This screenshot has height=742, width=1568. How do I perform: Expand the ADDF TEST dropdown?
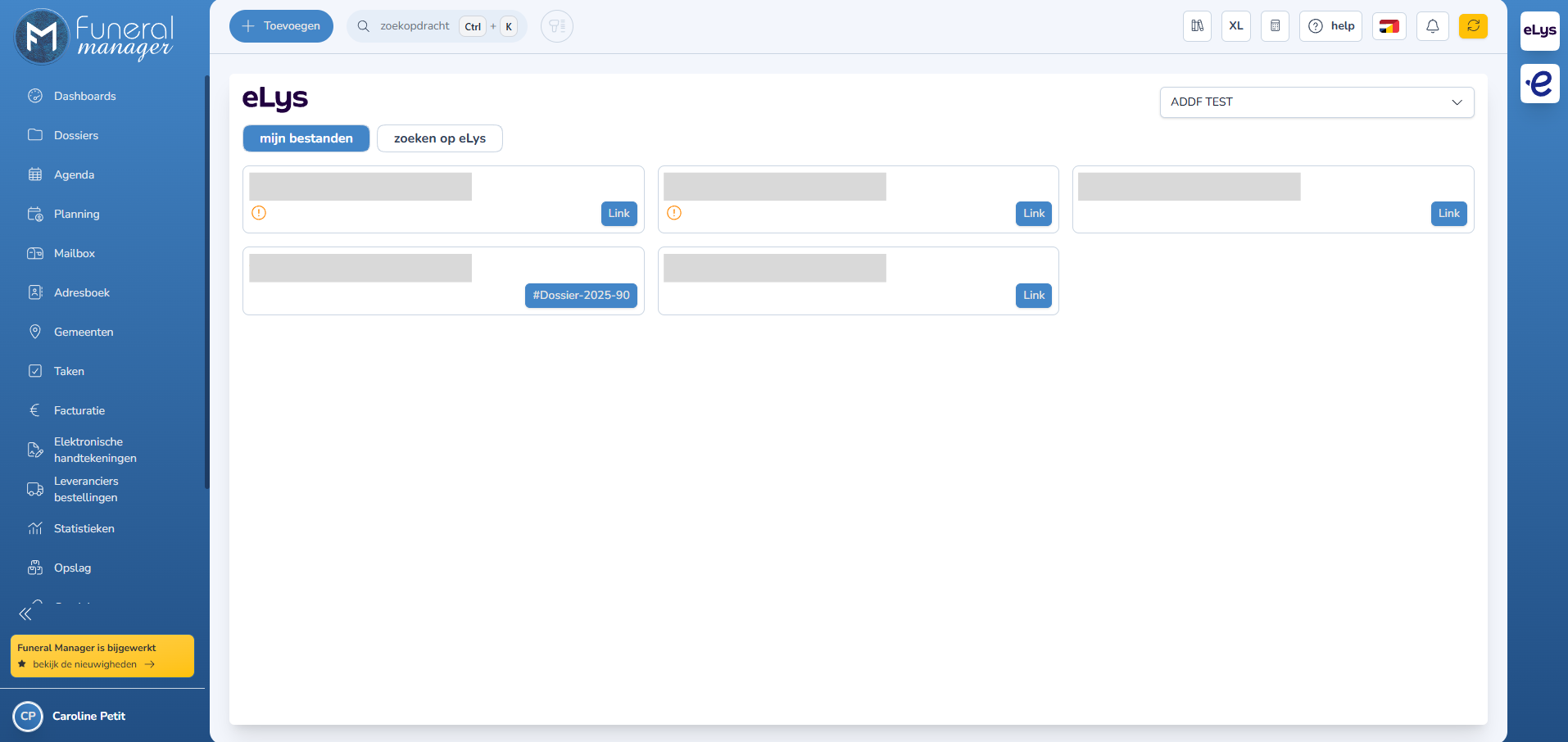1317,102
